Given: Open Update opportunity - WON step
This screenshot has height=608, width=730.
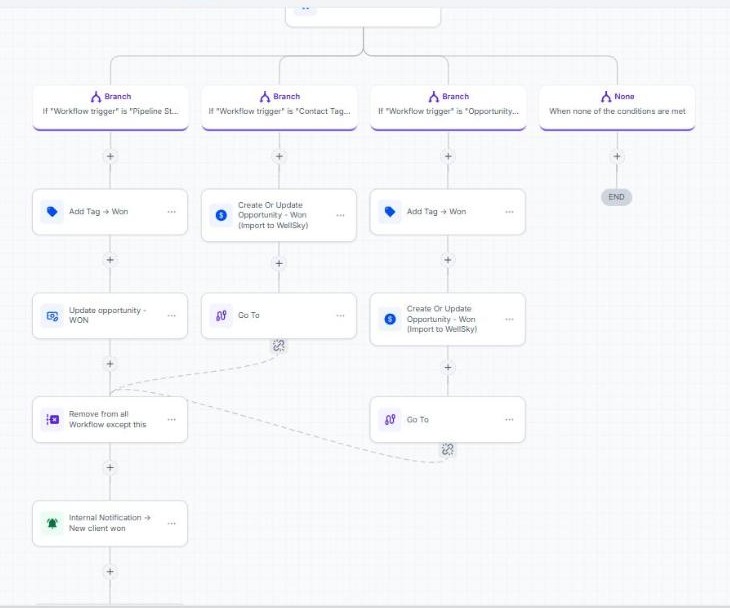Looking at the screenshot, I should [108, 315].
